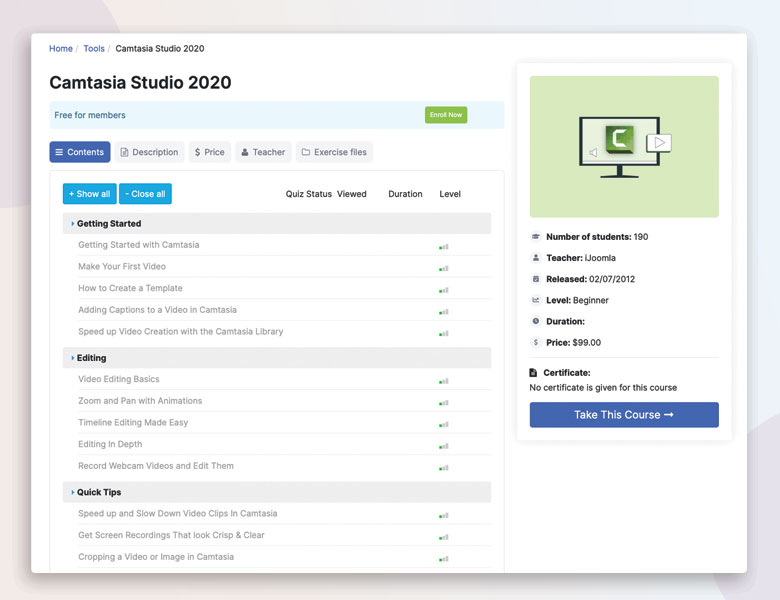Open lesson Editing In Depth
780x600 pixels.
tap(110, 444)
